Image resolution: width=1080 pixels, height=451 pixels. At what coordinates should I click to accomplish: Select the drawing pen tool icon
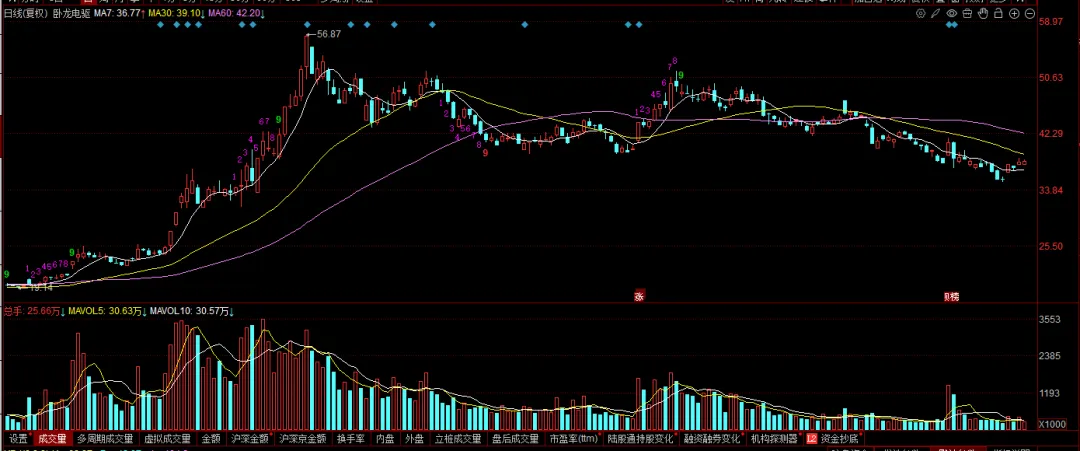pos(935,13)
